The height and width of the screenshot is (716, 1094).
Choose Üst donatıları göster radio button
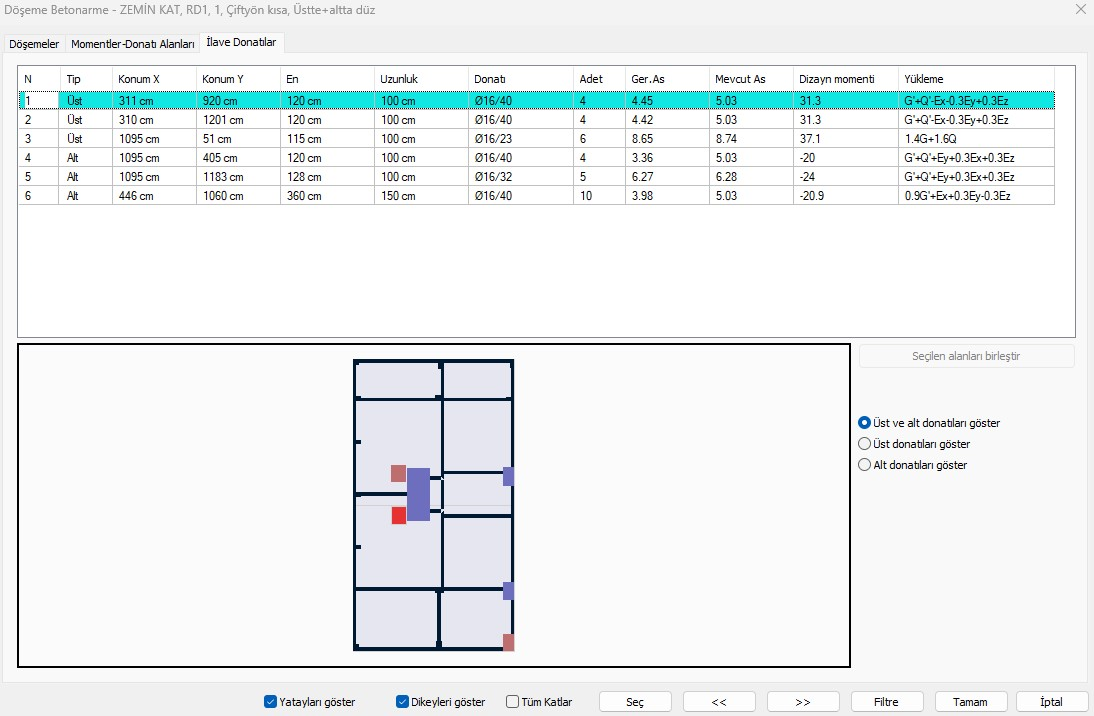[x=865, y=444]
